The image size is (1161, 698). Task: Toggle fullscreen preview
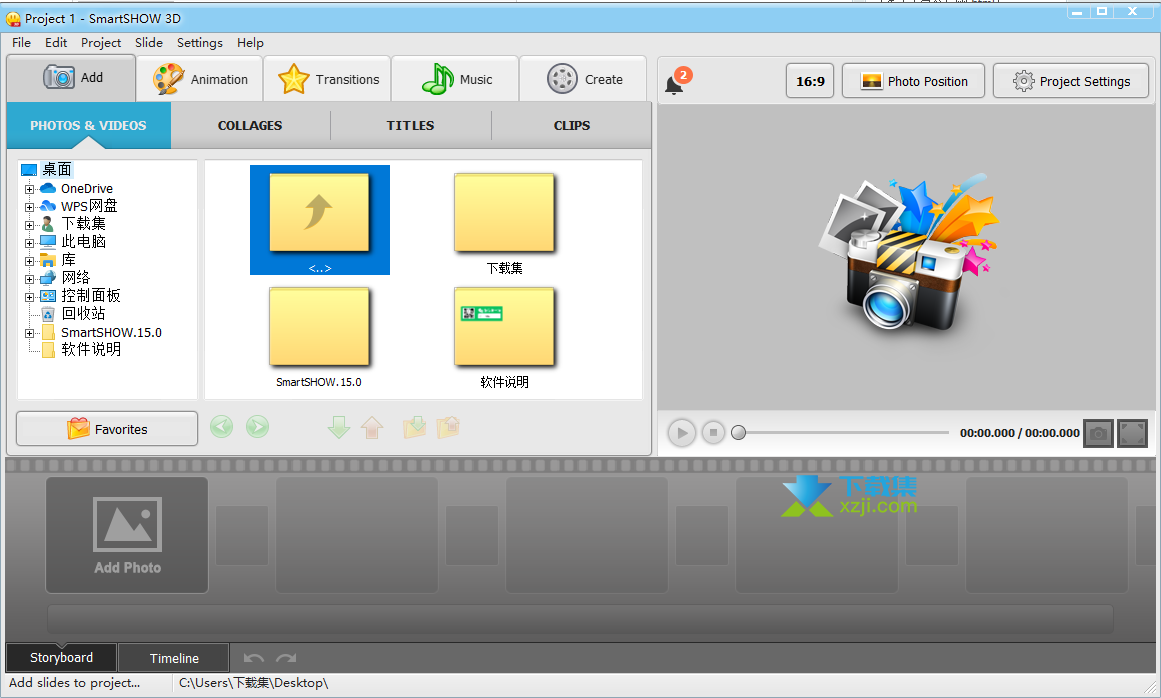tap(1133, 433)
